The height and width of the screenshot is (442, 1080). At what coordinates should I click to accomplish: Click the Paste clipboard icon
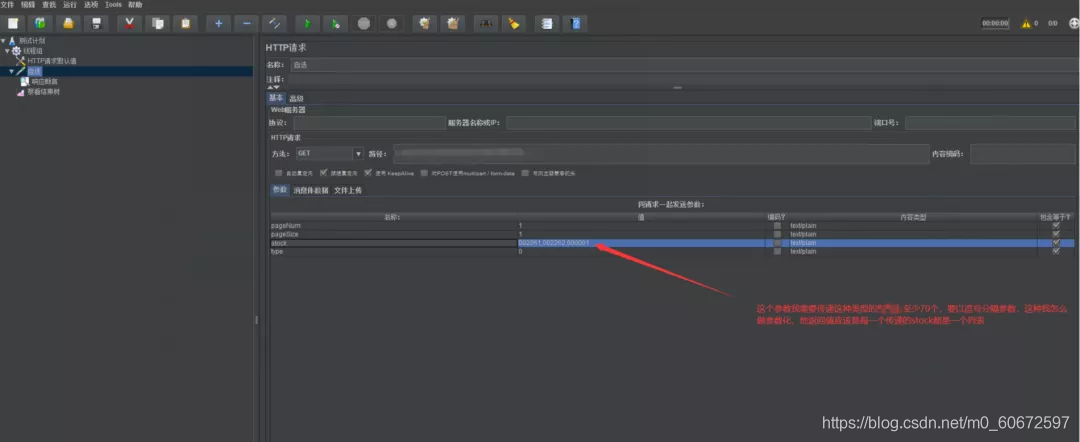pos(185,23)
